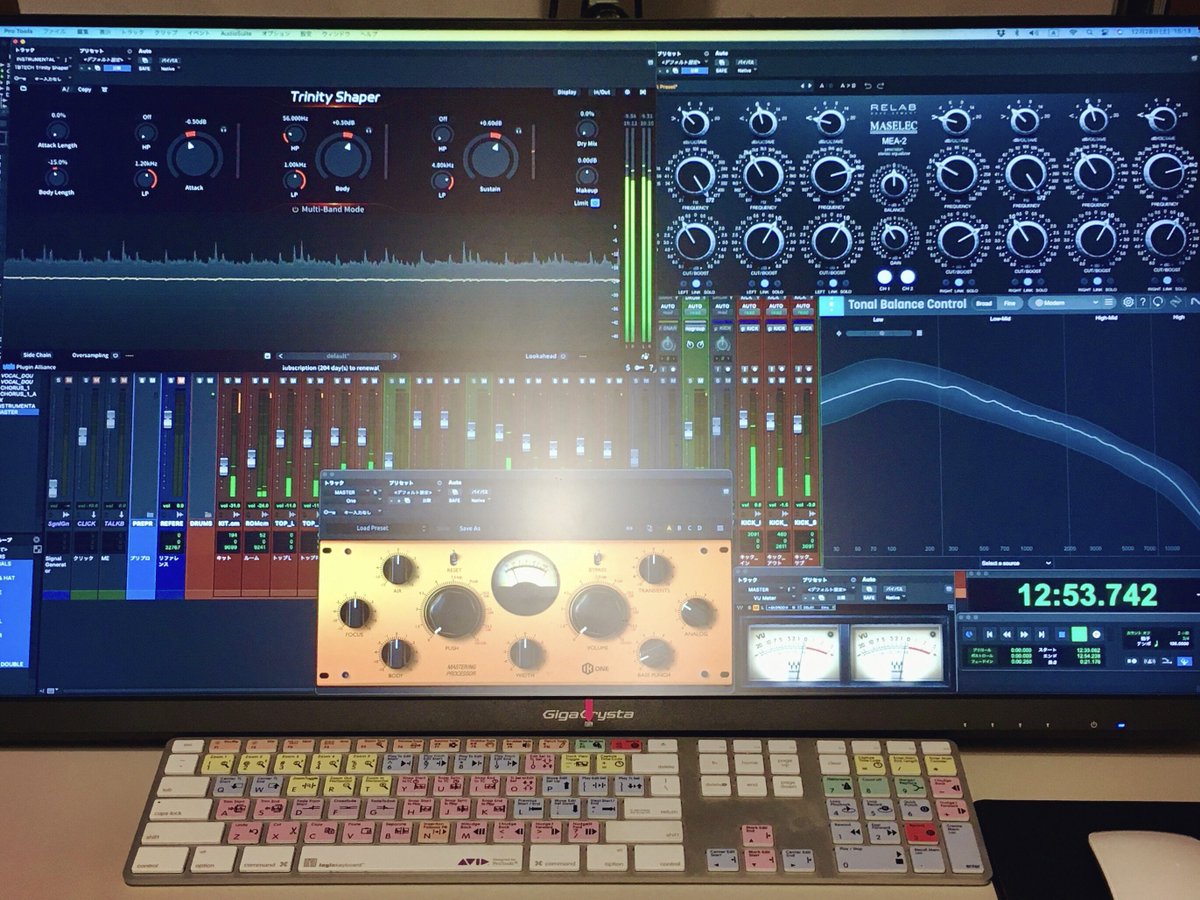Screen dimensions: 1200x900
Task: Click the VOLUME knob on ONE mastering processor
Action: pos(599,611)
